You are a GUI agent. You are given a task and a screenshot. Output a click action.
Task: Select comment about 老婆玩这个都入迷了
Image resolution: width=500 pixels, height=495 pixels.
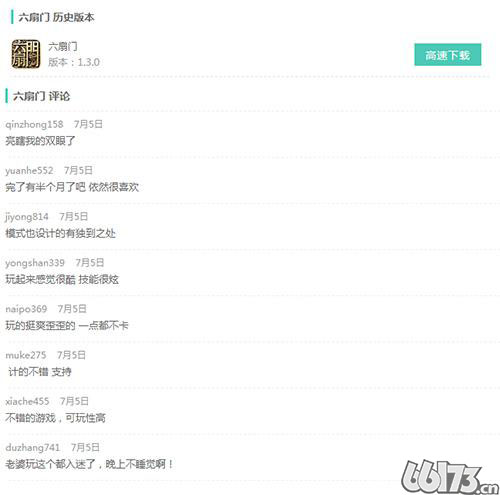coord(89,464)
